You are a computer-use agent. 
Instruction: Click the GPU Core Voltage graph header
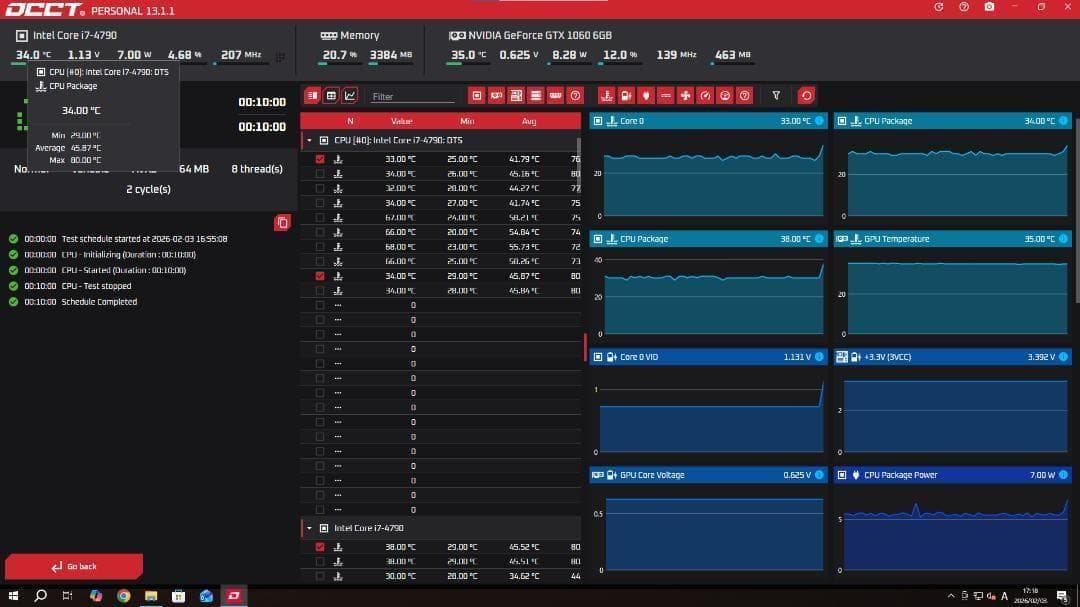(x=708, y=475)
